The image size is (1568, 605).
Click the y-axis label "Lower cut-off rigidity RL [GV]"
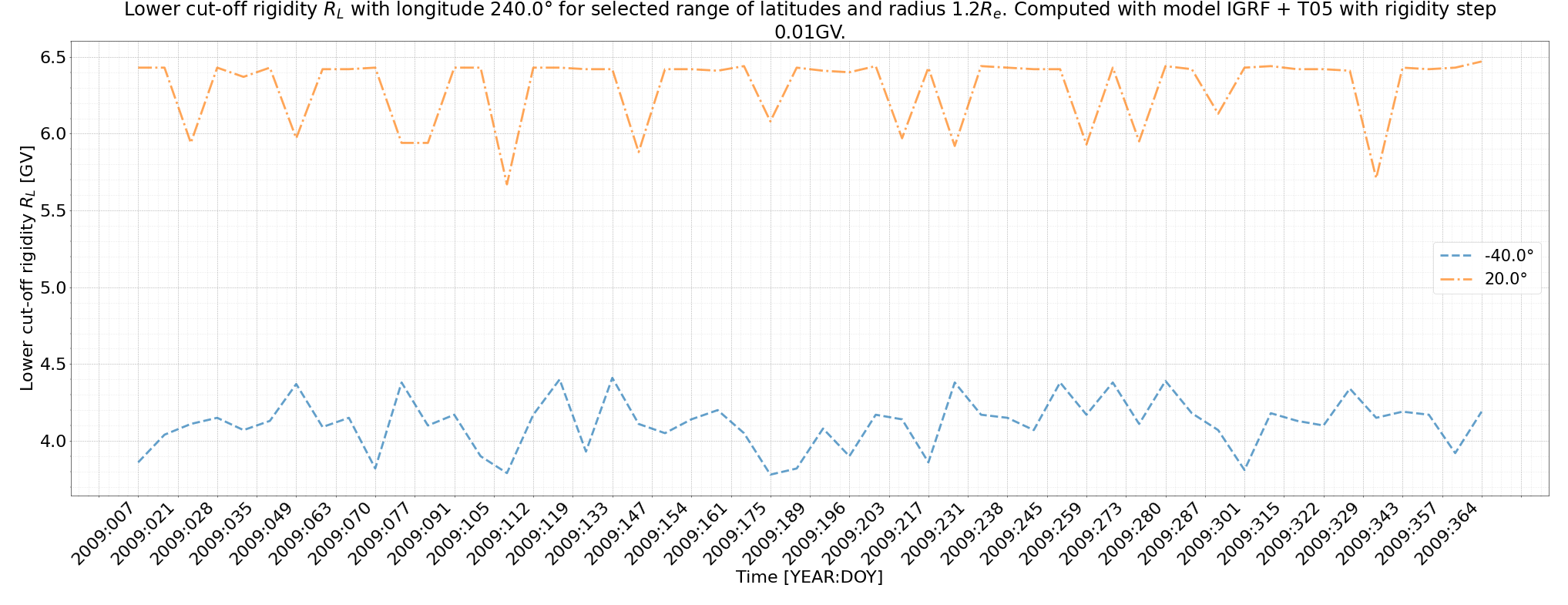[x=27, y=268]
